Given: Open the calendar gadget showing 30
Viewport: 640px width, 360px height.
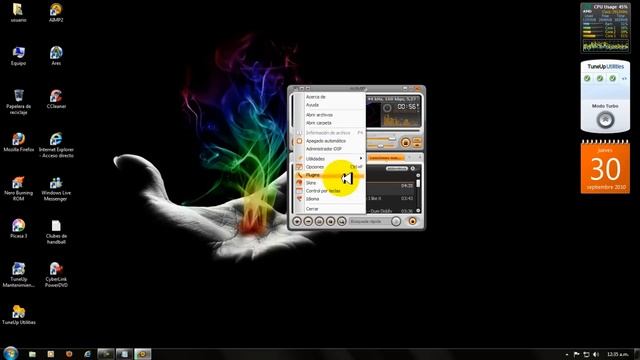Looking at the screenshot, I should coord(605,167).
